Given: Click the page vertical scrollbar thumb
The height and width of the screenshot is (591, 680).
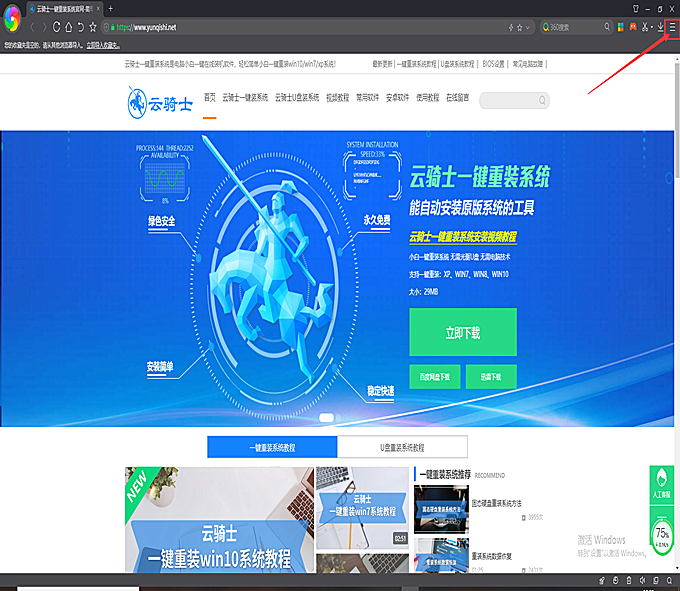Looking at the screenshot, I should (677, 121).
